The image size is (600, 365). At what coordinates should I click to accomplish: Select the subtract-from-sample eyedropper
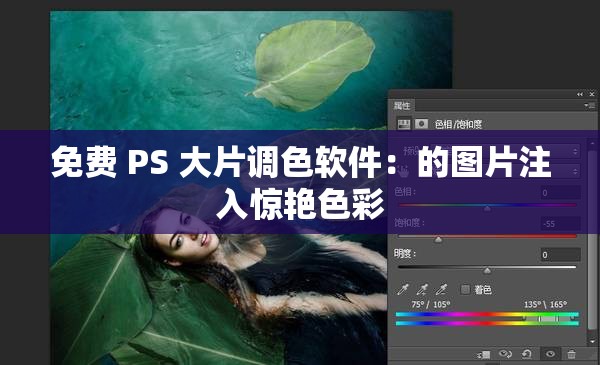[441, 289]
